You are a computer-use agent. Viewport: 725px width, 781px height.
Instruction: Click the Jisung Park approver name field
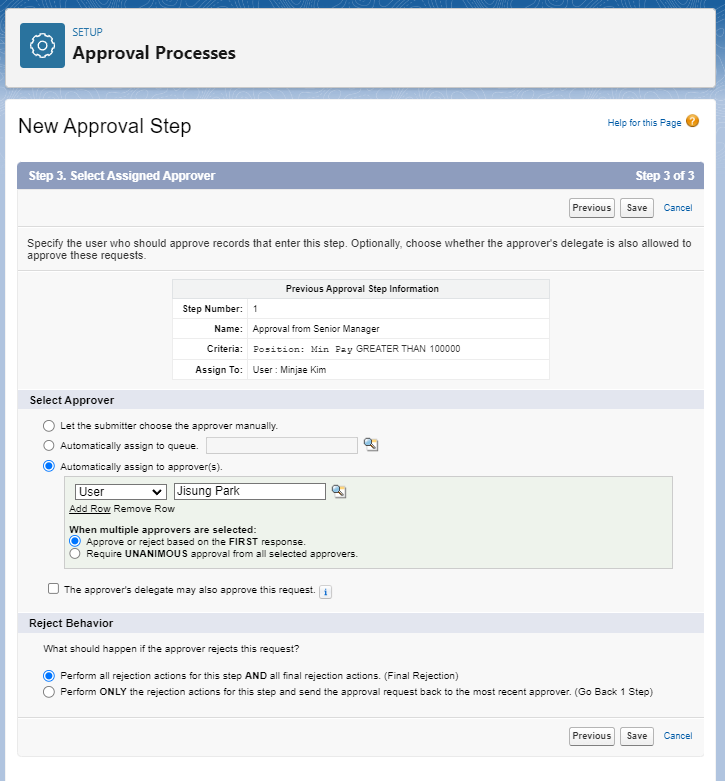point(250,492)
